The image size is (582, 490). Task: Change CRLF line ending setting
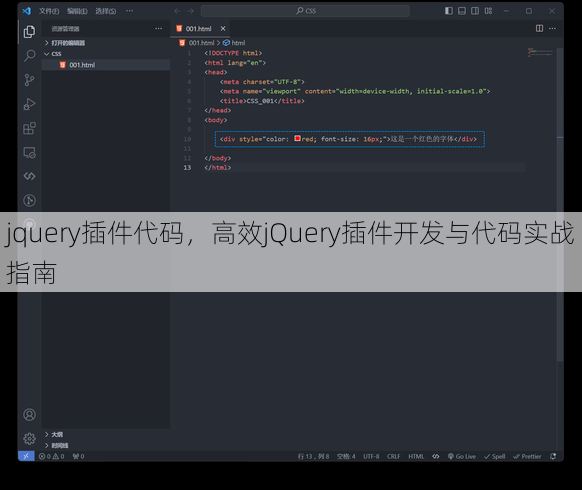(393, 456)
